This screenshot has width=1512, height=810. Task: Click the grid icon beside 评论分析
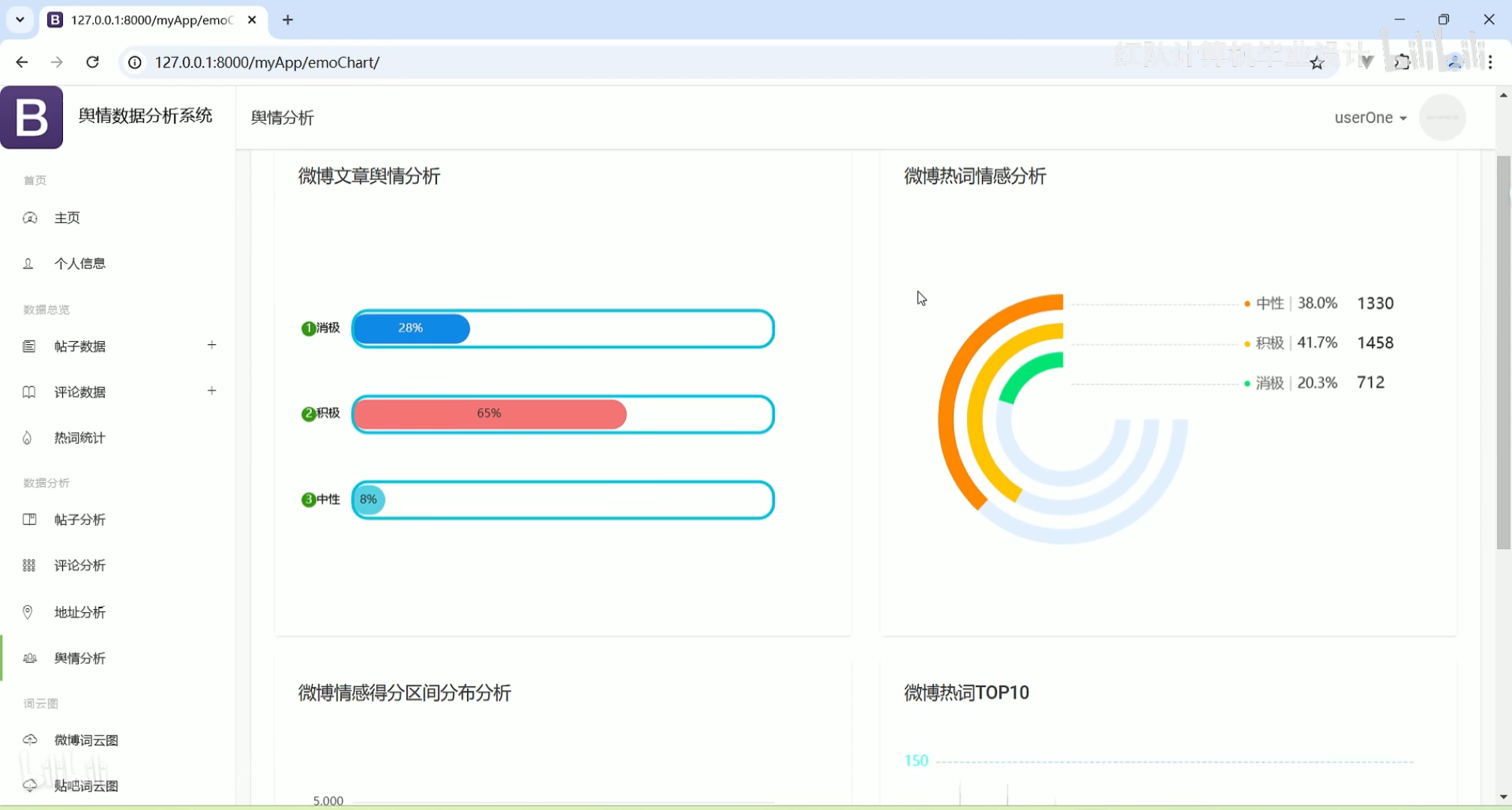coord(28,565)
